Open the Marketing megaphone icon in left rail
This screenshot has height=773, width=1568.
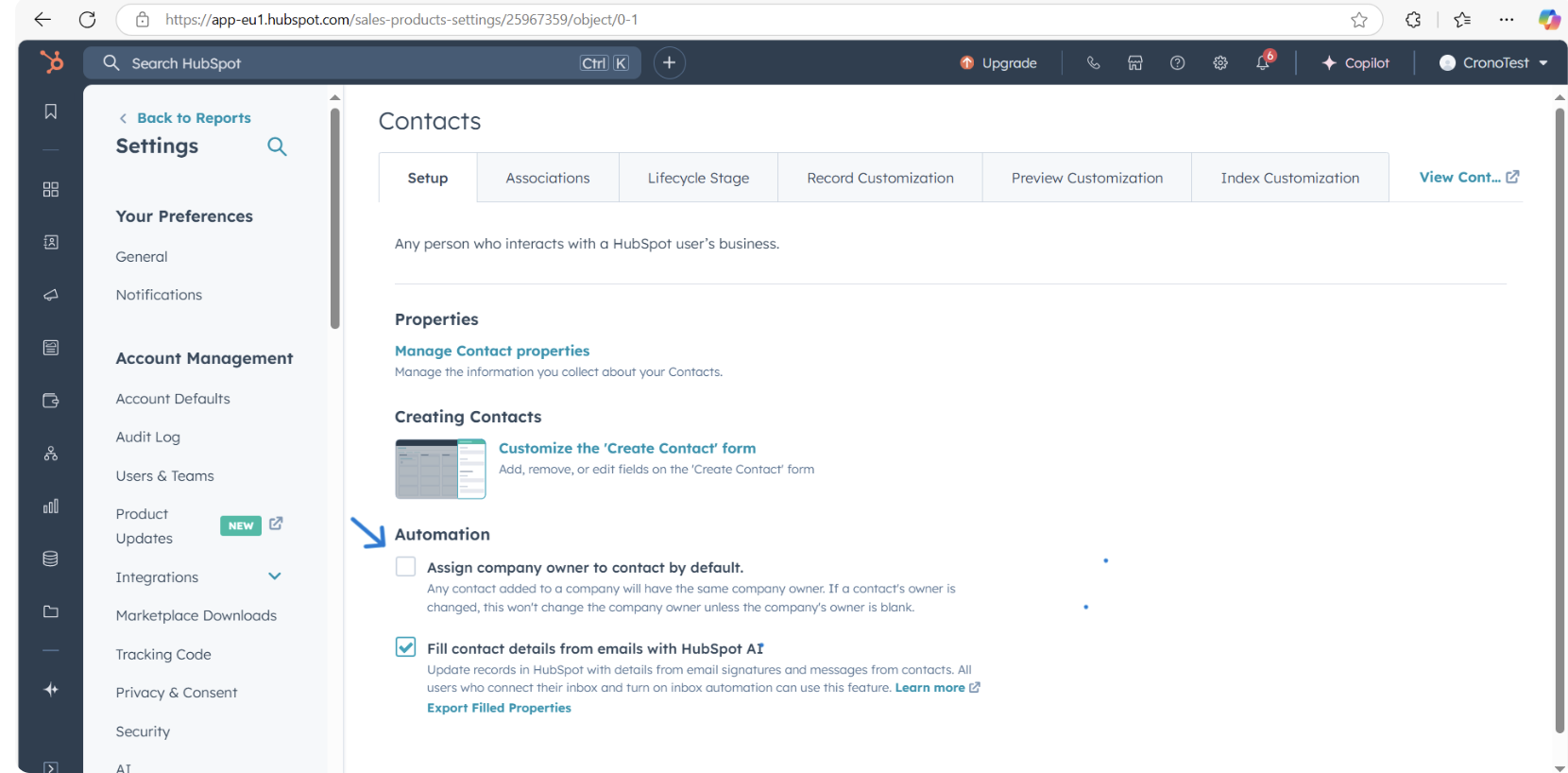tap(51, 295)
